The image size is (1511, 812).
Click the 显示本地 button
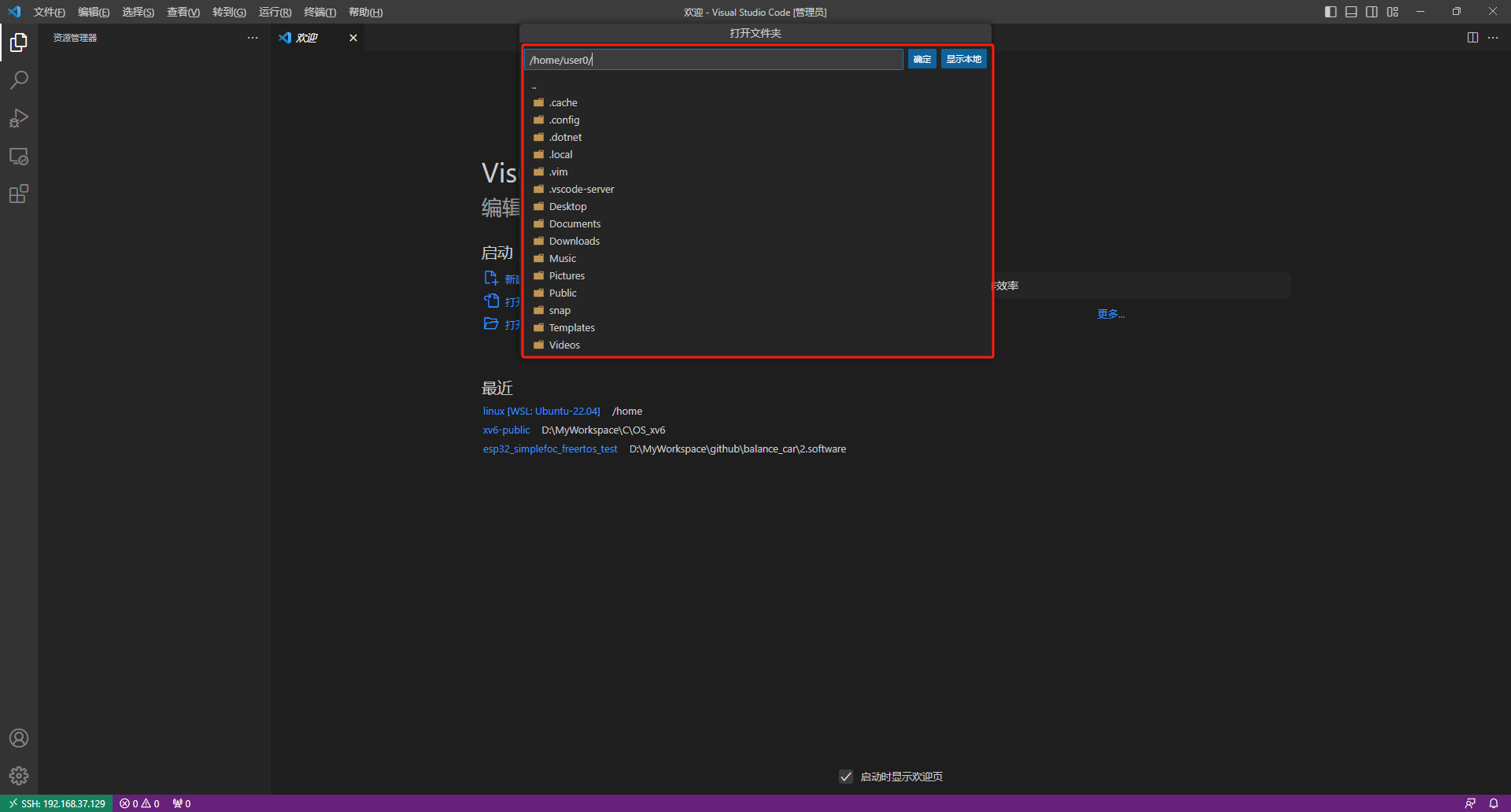click(x=963, y=60)
